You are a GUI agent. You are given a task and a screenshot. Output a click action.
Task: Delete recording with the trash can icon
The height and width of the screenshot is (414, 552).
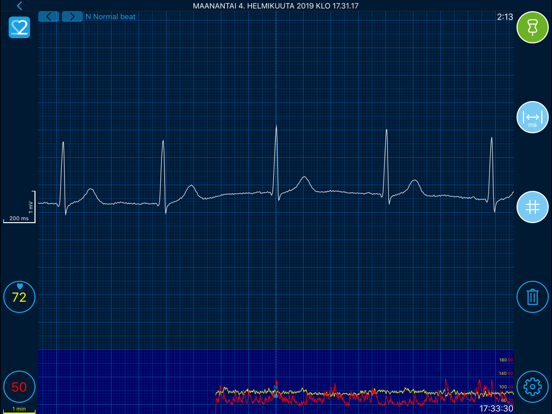(x=532, y=297)
